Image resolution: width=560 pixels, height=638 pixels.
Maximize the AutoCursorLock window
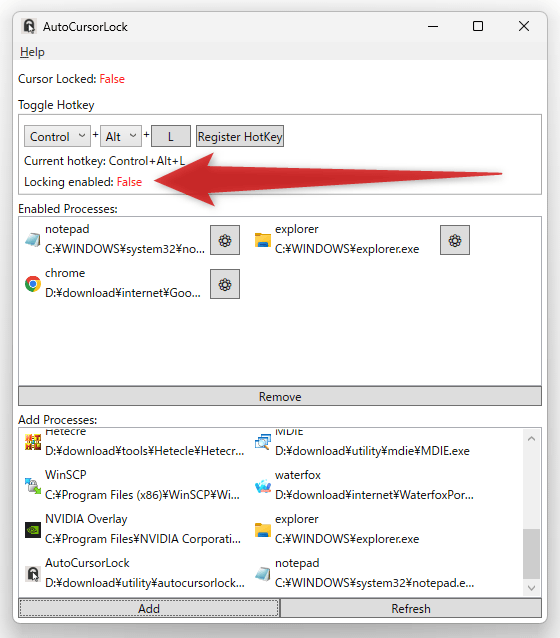pyautogui.click(x=478, y=26)
